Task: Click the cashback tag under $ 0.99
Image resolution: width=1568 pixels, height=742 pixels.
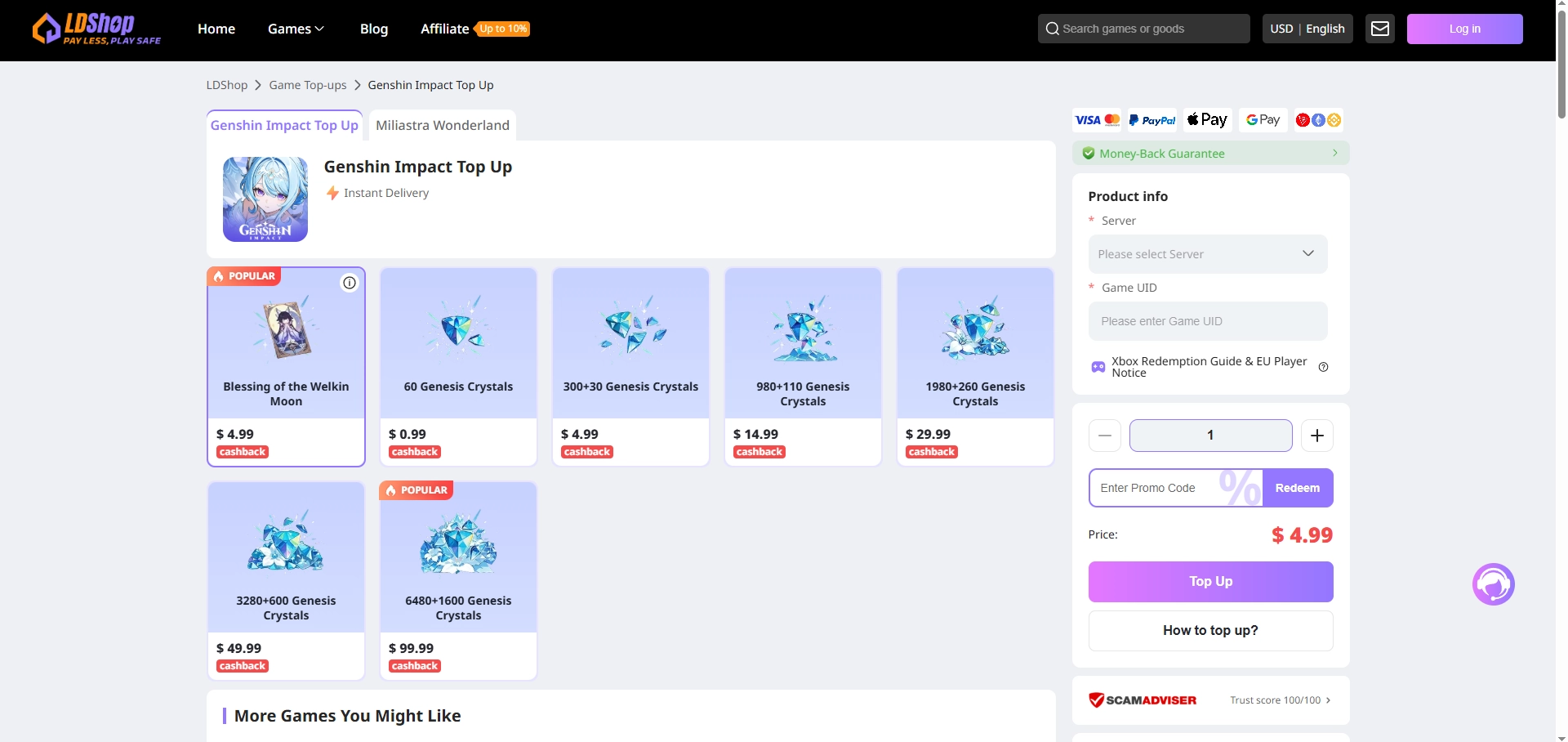Action: tap(415, 452)
